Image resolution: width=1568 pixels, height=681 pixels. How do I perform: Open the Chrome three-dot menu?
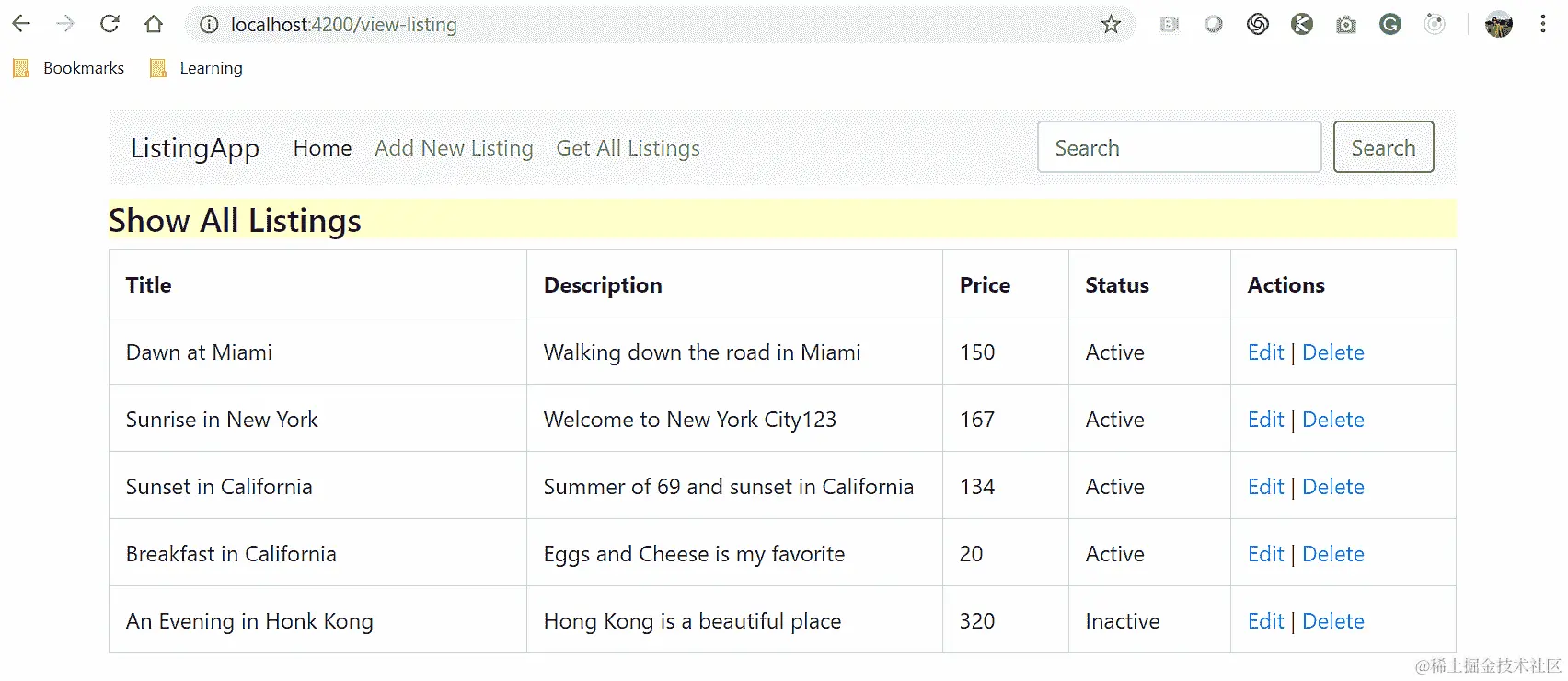(x=1543, y=25)
